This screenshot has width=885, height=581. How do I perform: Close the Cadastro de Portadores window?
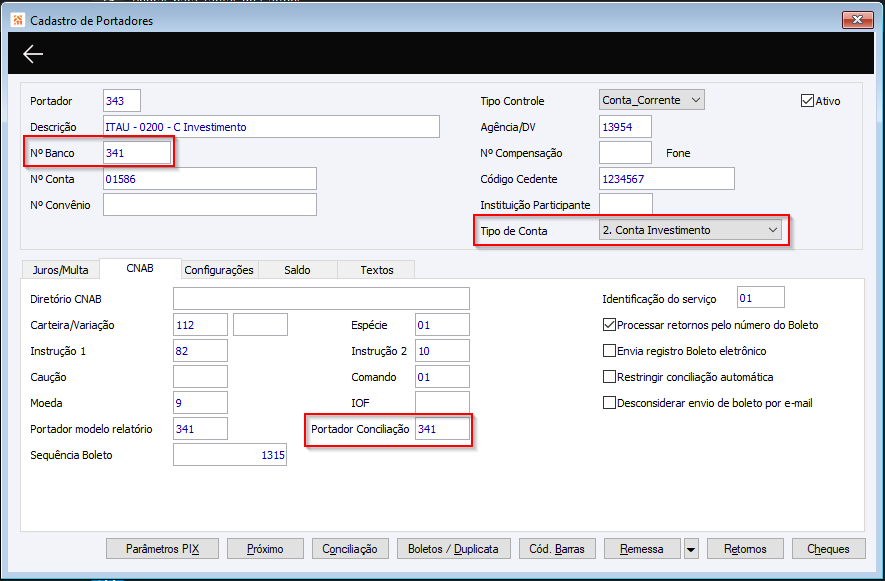click(x=857, y=20)
